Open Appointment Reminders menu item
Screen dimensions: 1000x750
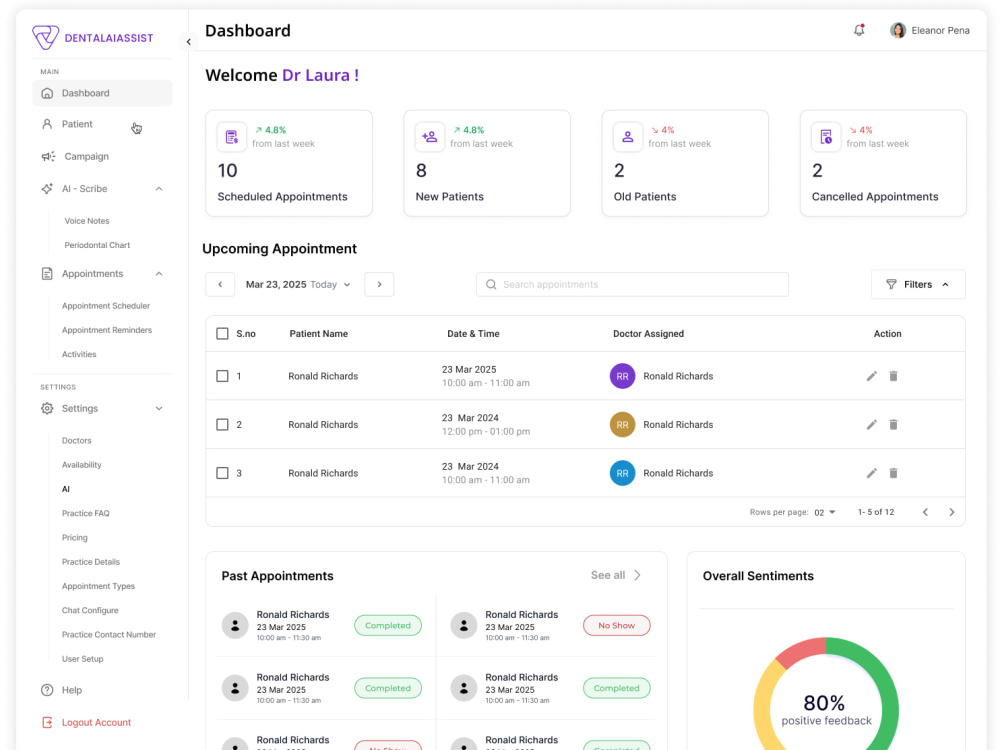[107, 330]
